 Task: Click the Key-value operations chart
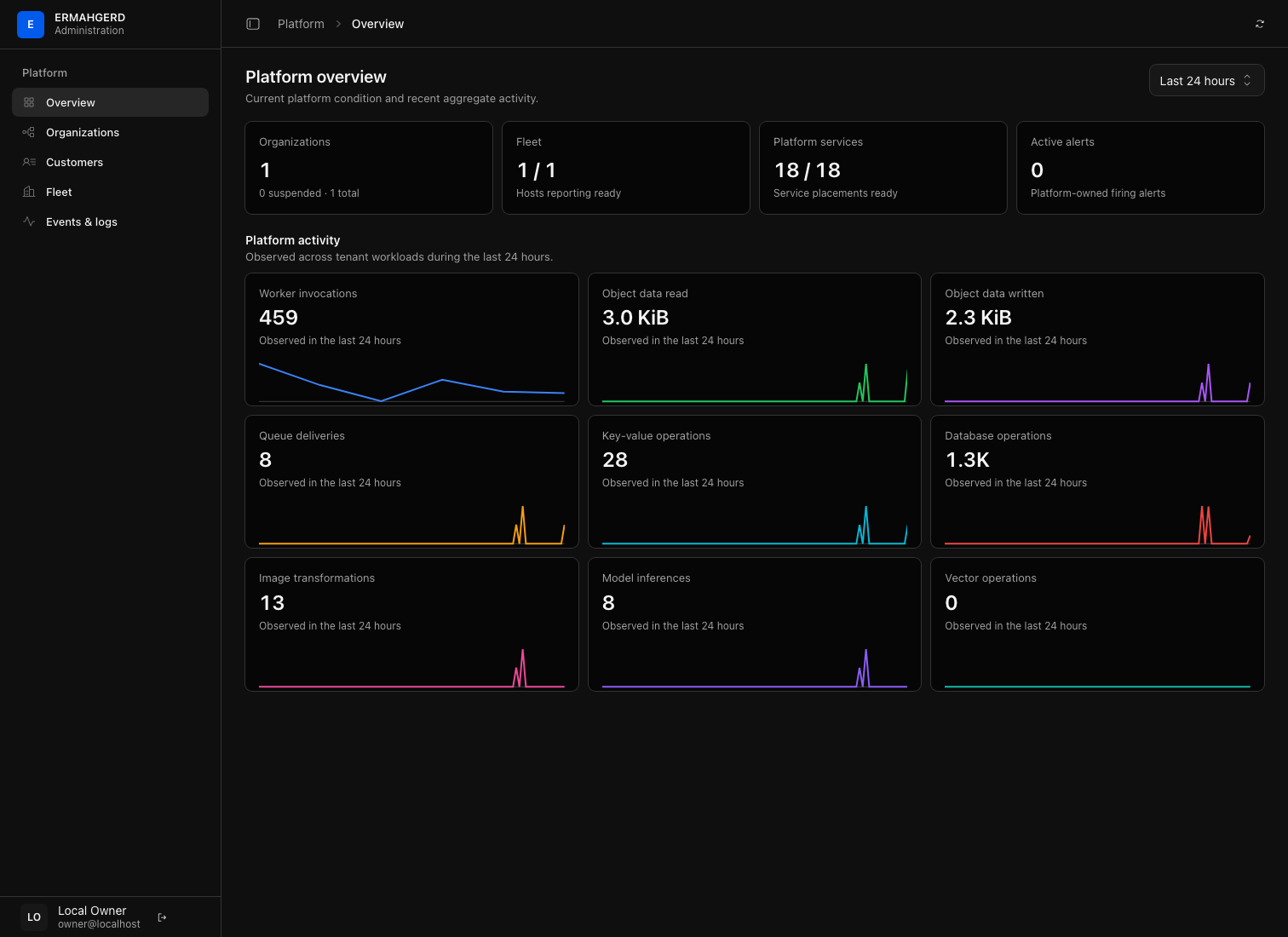(x=755, y=525)
